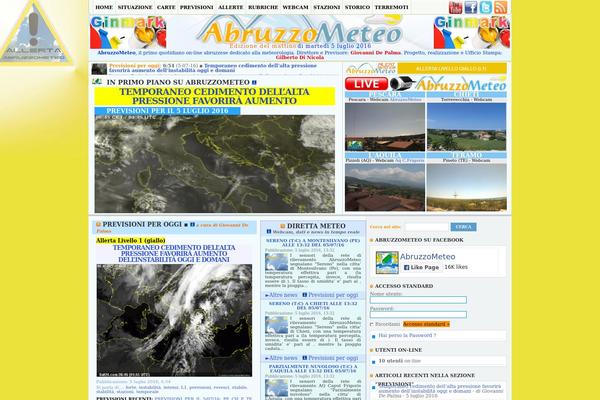Click the Accesso standard login button
Viewport: 600px width, 400px height.
click(x=426, y=324)
